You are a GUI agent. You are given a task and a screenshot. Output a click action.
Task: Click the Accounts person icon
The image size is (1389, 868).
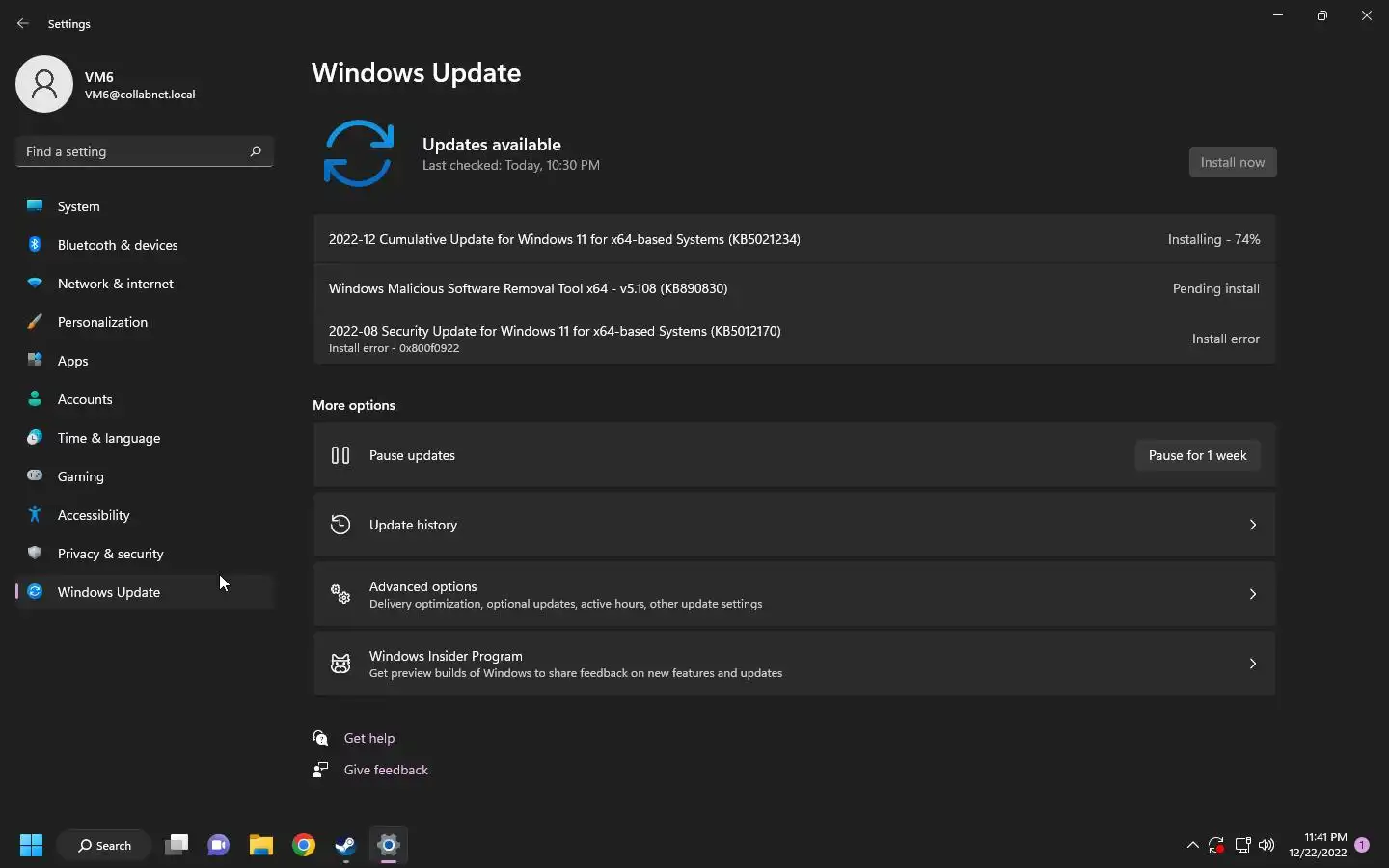35,399
